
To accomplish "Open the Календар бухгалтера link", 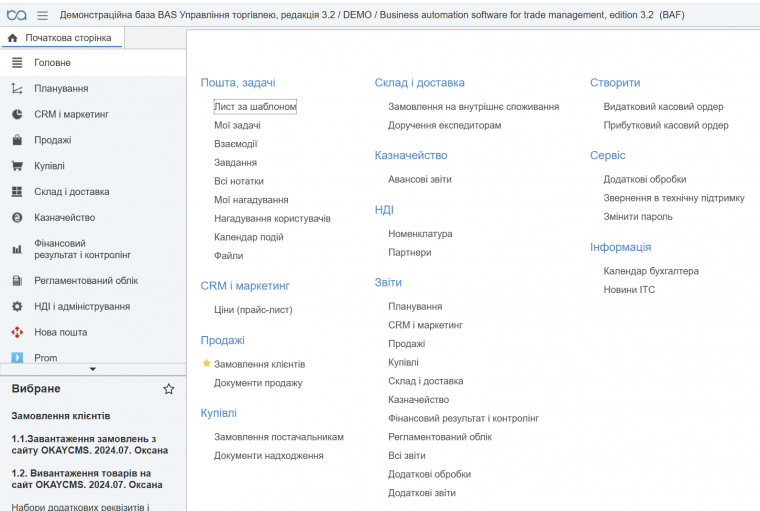I will point(651,271).
